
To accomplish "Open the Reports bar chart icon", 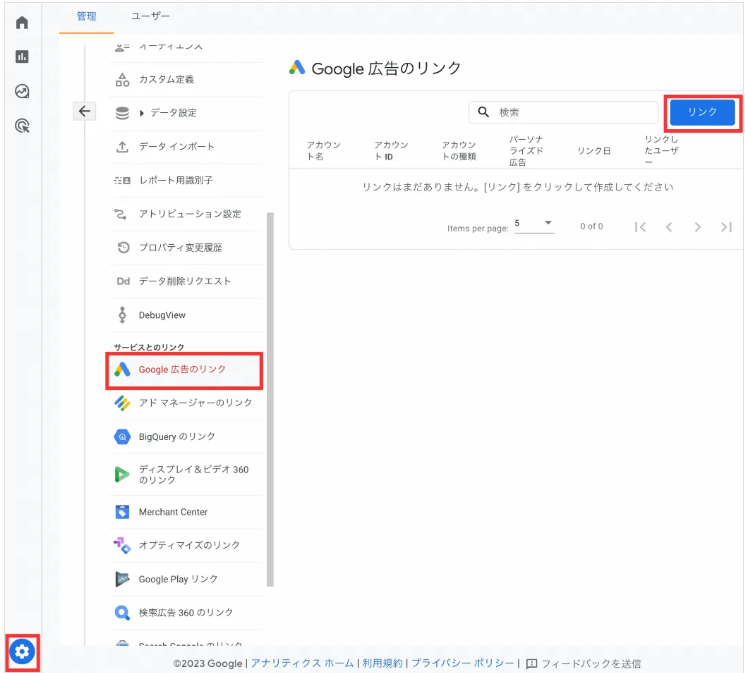I will (22, 57).
